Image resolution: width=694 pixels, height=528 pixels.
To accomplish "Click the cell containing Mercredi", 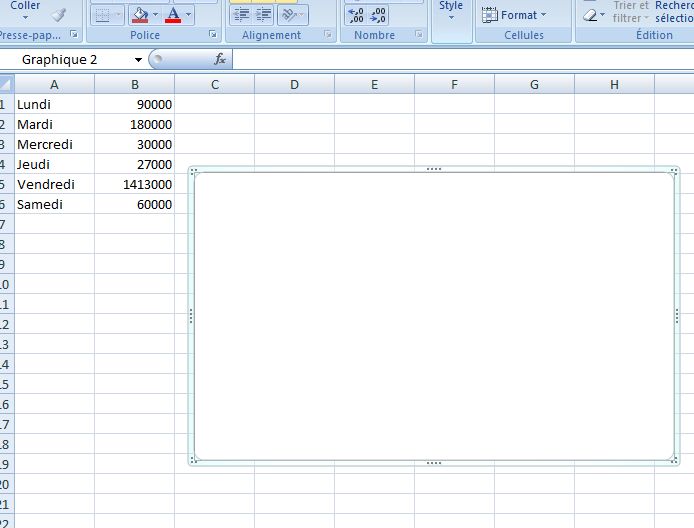I will coord(54,144).
